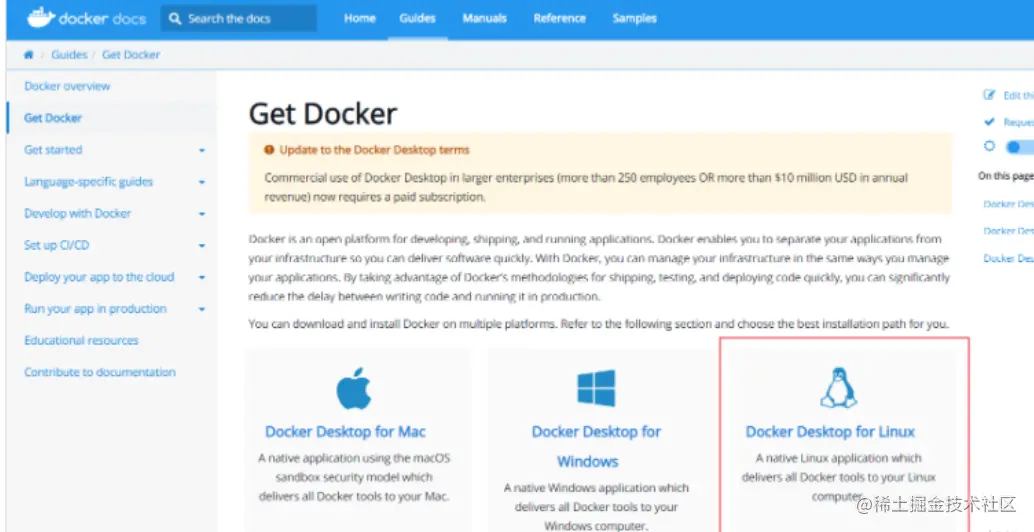
Task: Toggle the dark mode switch
Action: pos(1019,147)
